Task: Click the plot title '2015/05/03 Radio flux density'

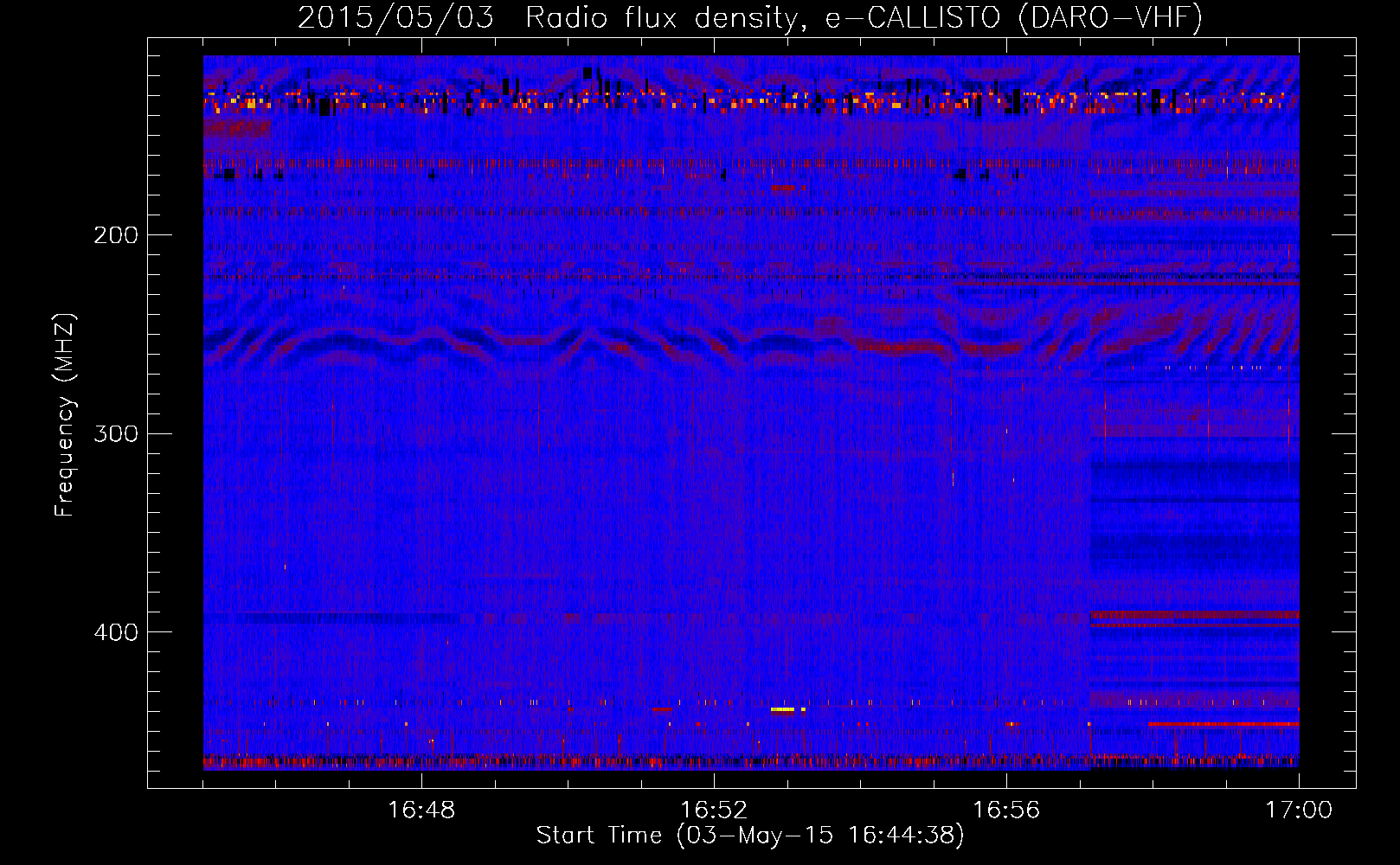Action: click(750, 18)
